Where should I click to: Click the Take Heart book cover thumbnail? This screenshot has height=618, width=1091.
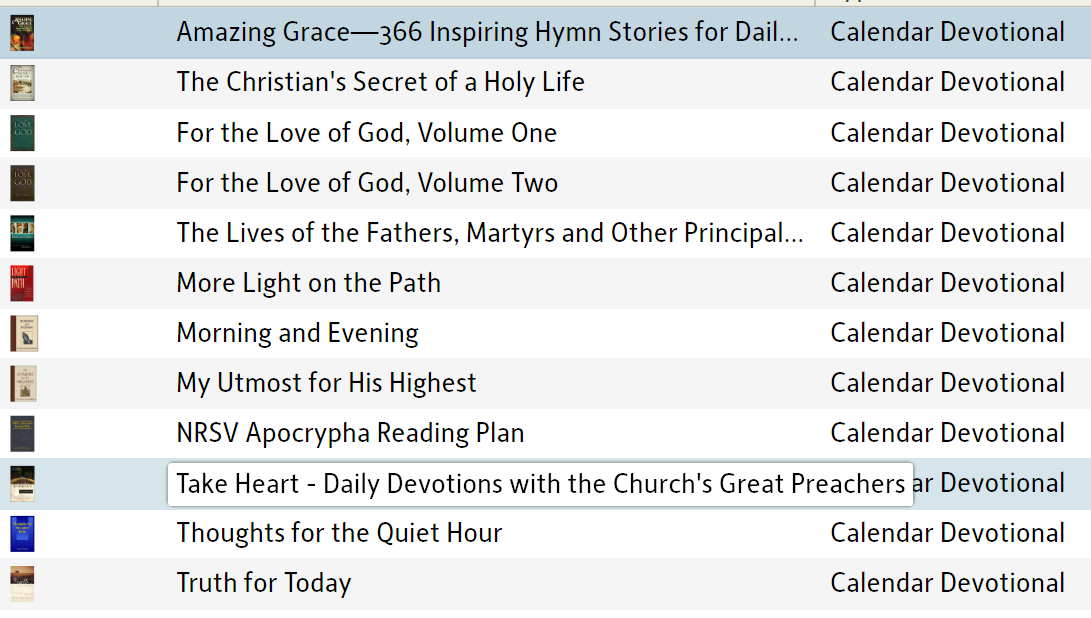coord(22,484)
